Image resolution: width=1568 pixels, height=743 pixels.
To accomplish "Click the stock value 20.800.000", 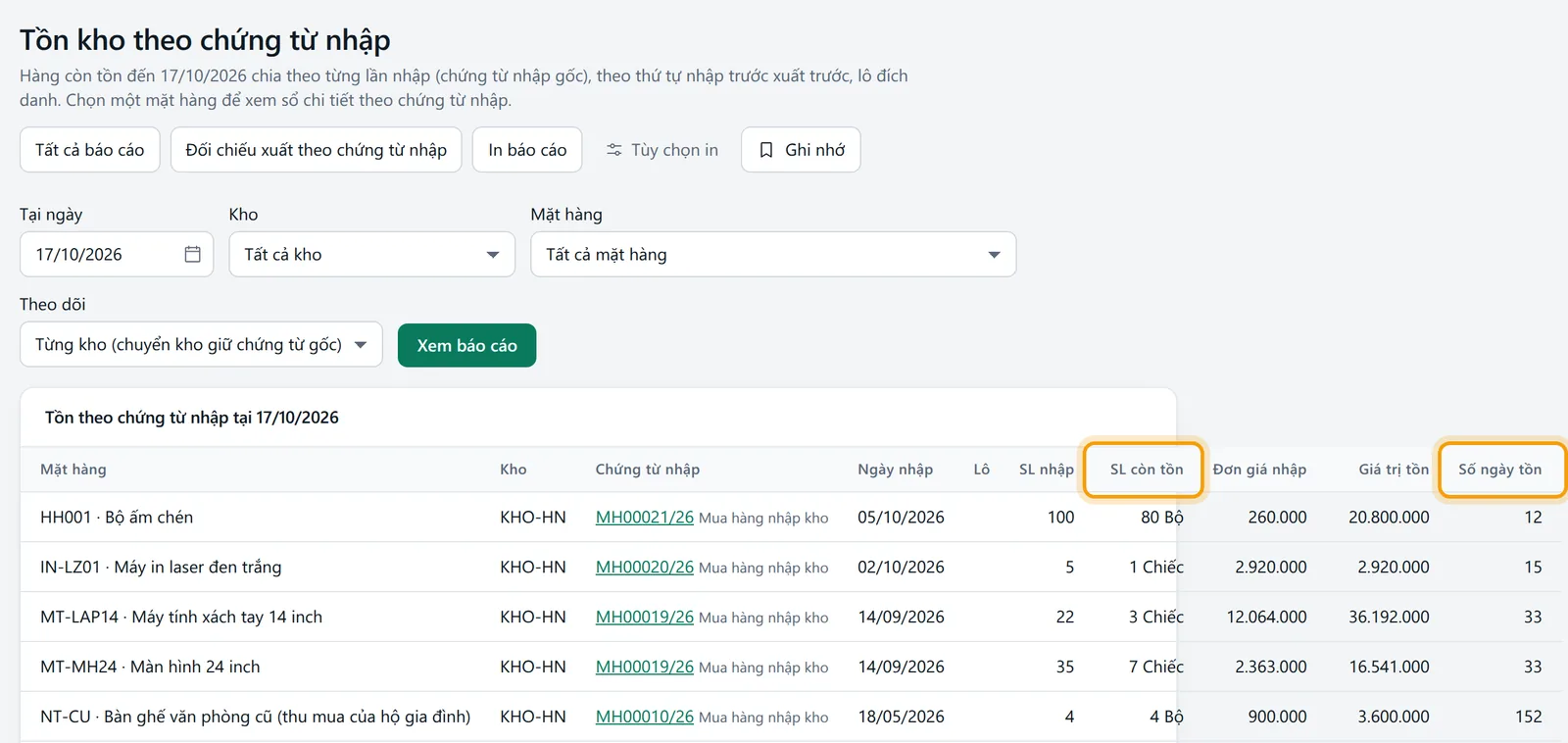I will tap(1389, 517).
